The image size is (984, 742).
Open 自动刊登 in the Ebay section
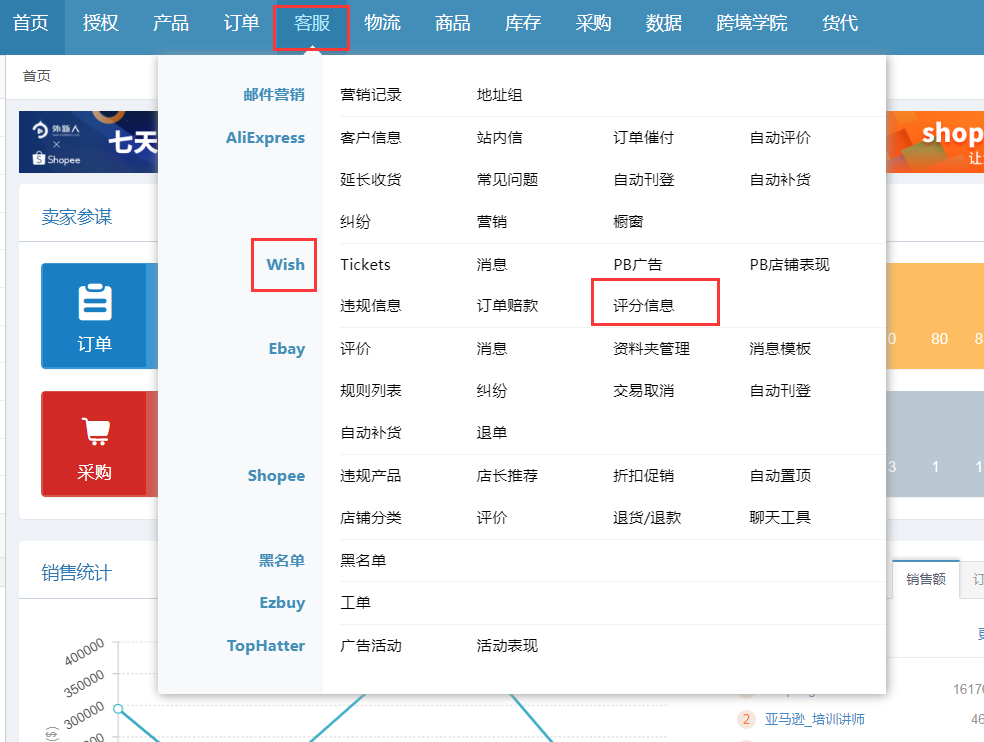pyautogui.click(x=780, y=390)
